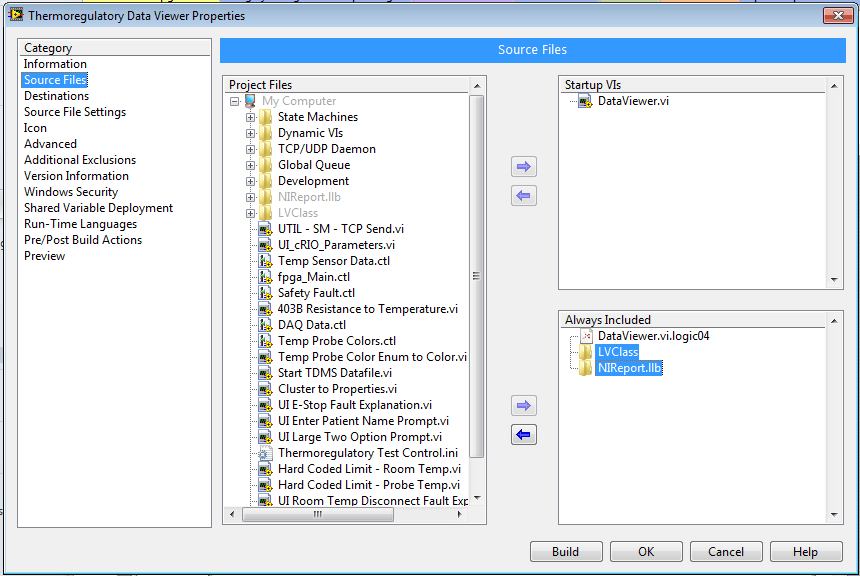Viewport: 860px width, 576px height.
Task: Click the remove-from-Startup-VIs left arrow
Action: pyautogui.click(x=524, y=196)
